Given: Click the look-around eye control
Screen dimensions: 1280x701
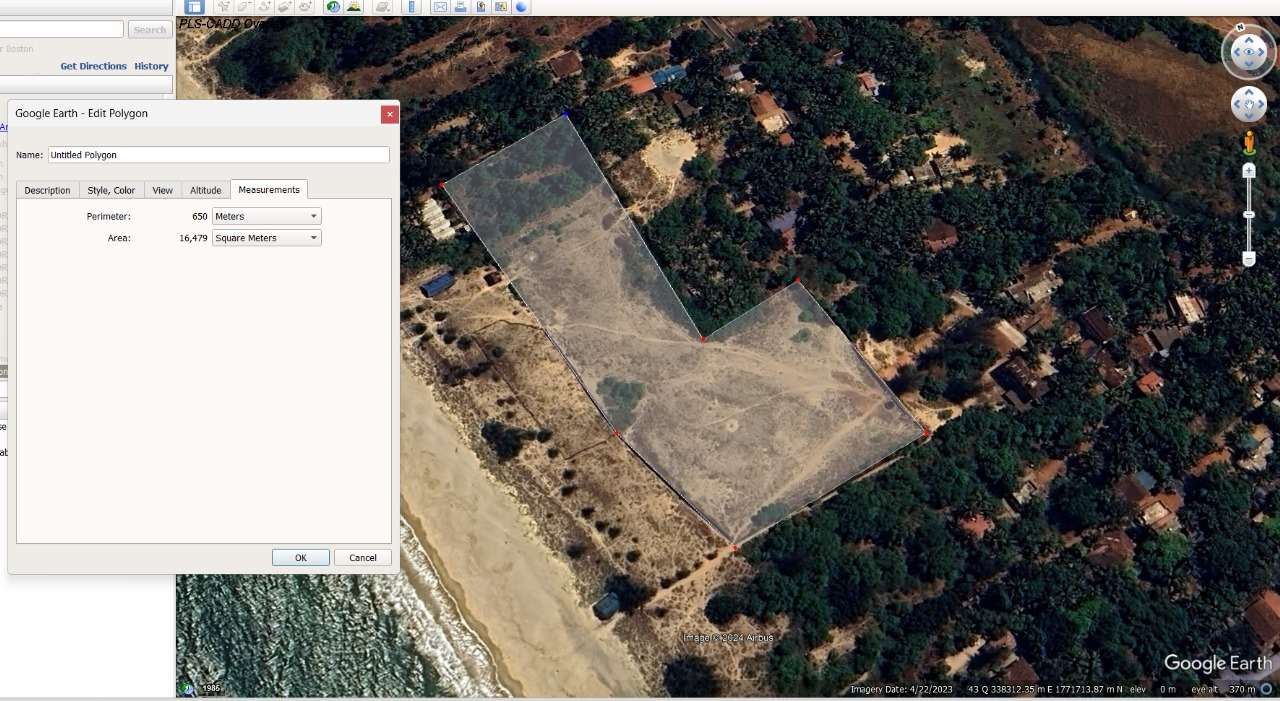Looking at the screenshot, I should point(1249,52).
